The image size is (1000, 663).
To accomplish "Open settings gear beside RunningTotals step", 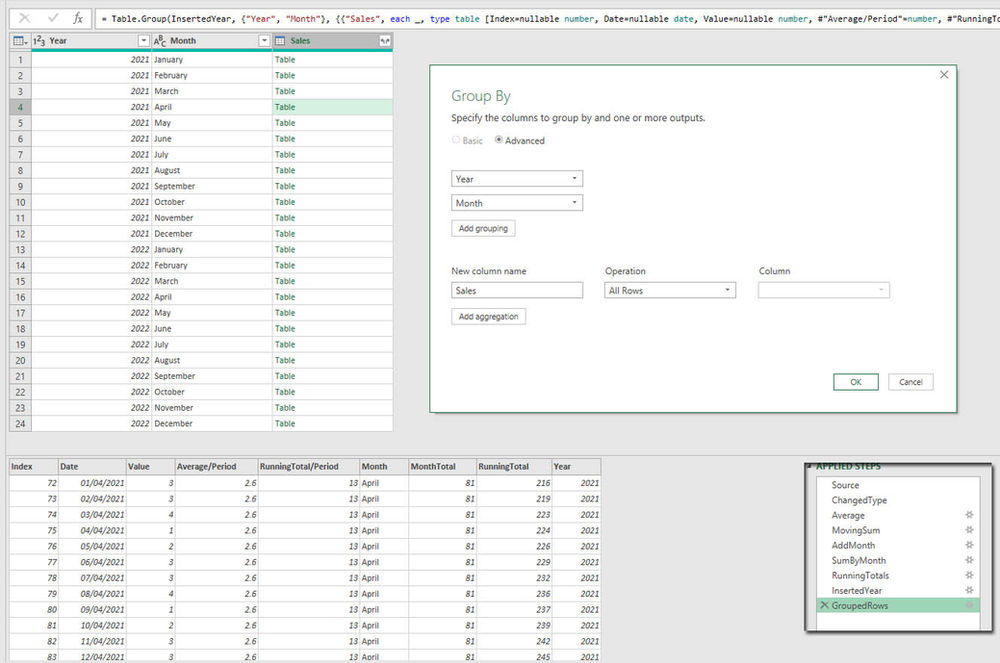I will (968, 576).
